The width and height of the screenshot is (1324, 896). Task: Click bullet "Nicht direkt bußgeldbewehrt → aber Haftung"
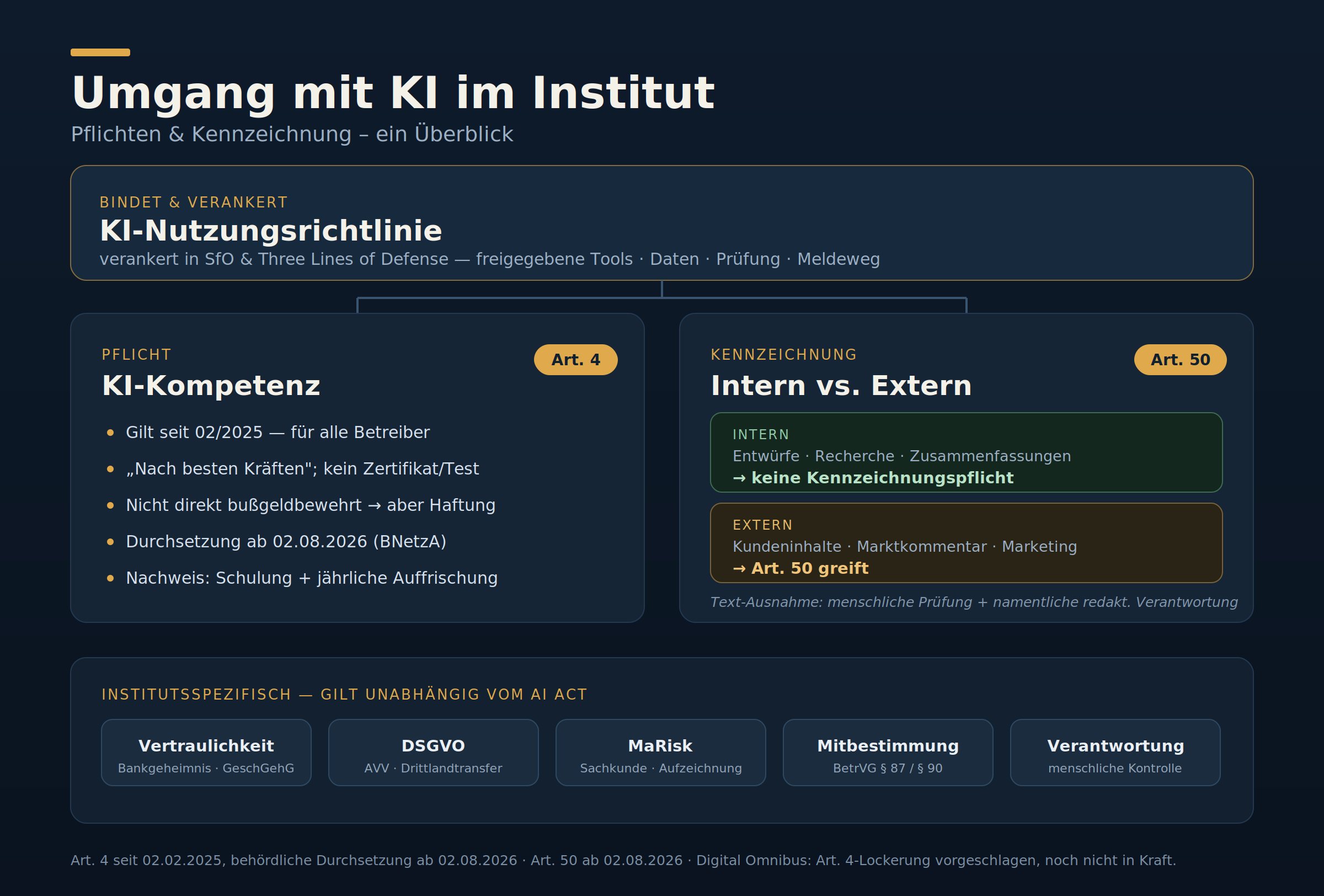click(311, 505)
